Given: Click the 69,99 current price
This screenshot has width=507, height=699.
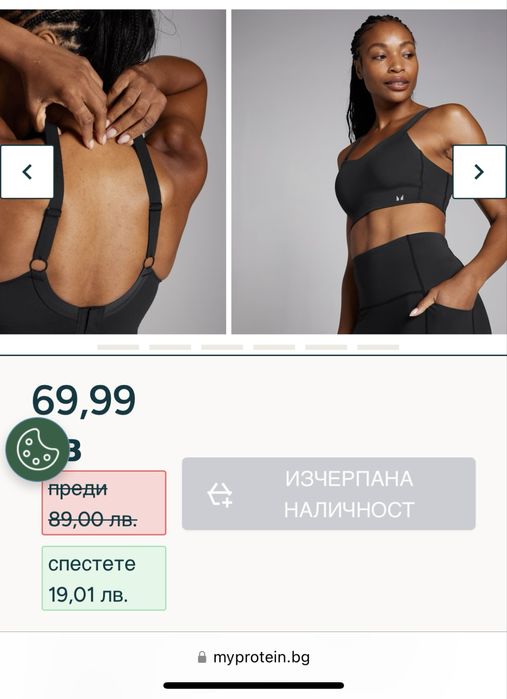Looking at the screenshot, I should (x=83, y=400).
